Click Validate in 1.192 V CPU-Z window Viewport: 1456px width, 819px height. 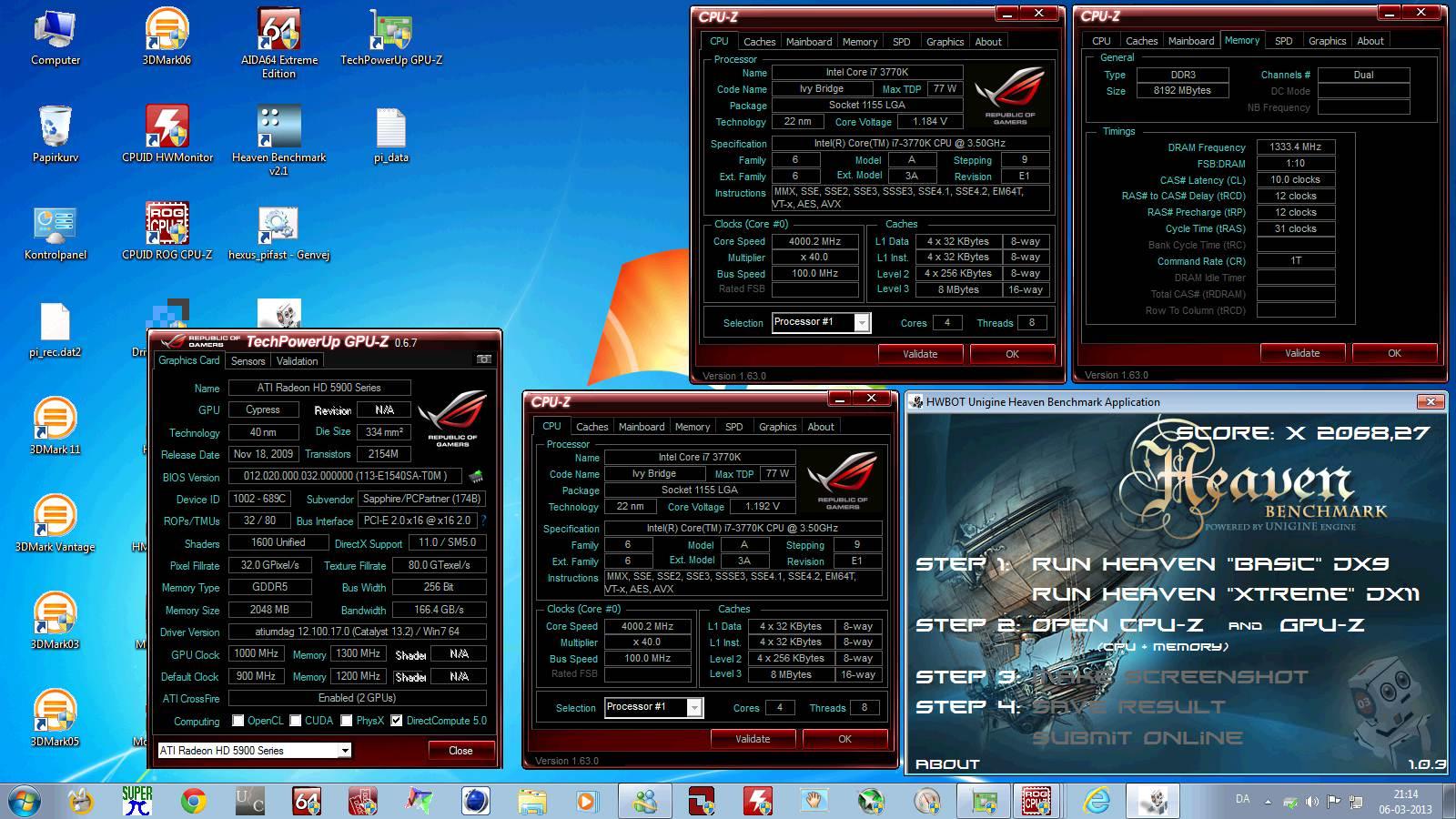tap(753, 739)
